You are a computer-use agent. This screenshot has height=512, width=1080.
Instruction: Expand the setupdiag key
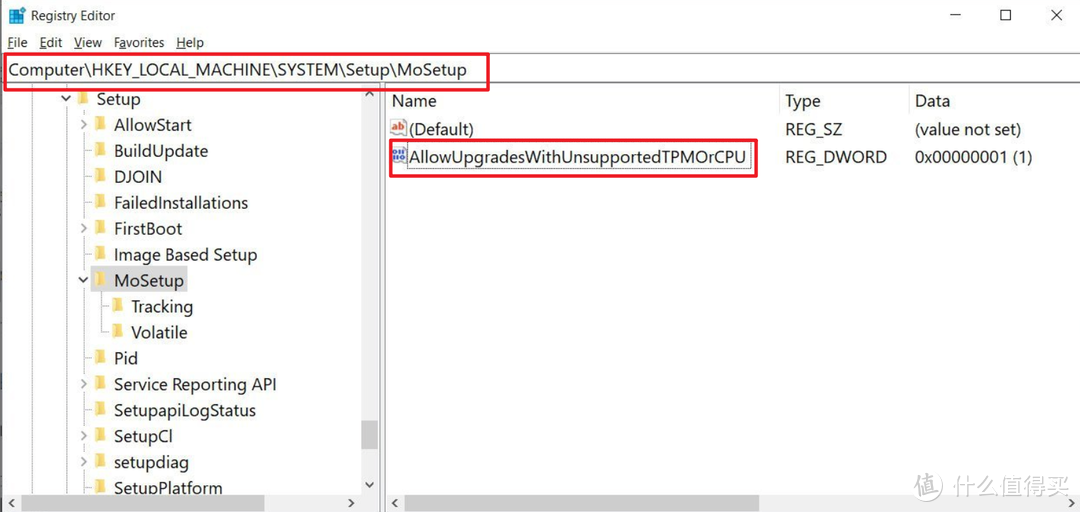83,462
